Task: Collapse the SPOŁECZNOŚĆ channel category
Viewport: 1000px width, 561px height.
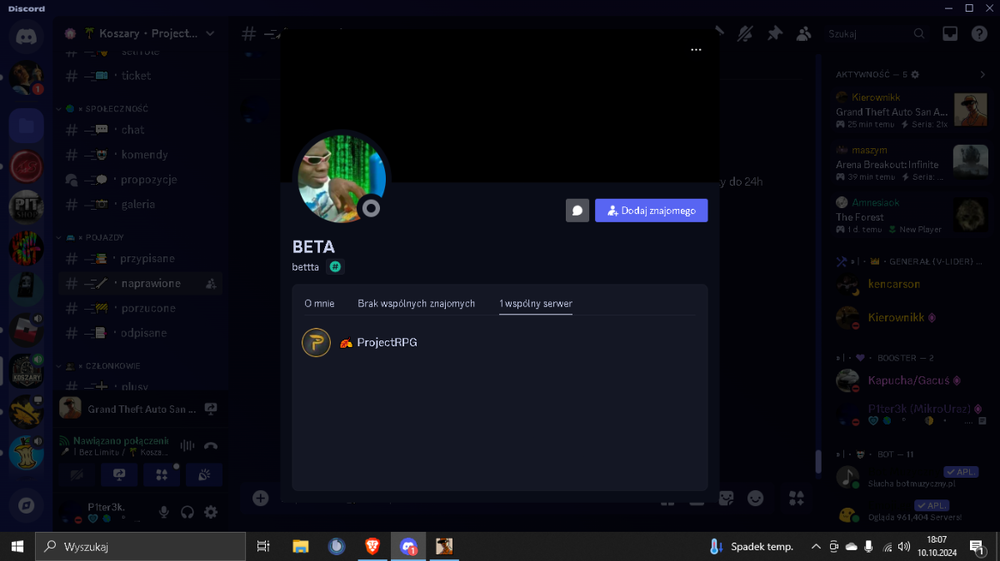Action: [x=113, y=109]
